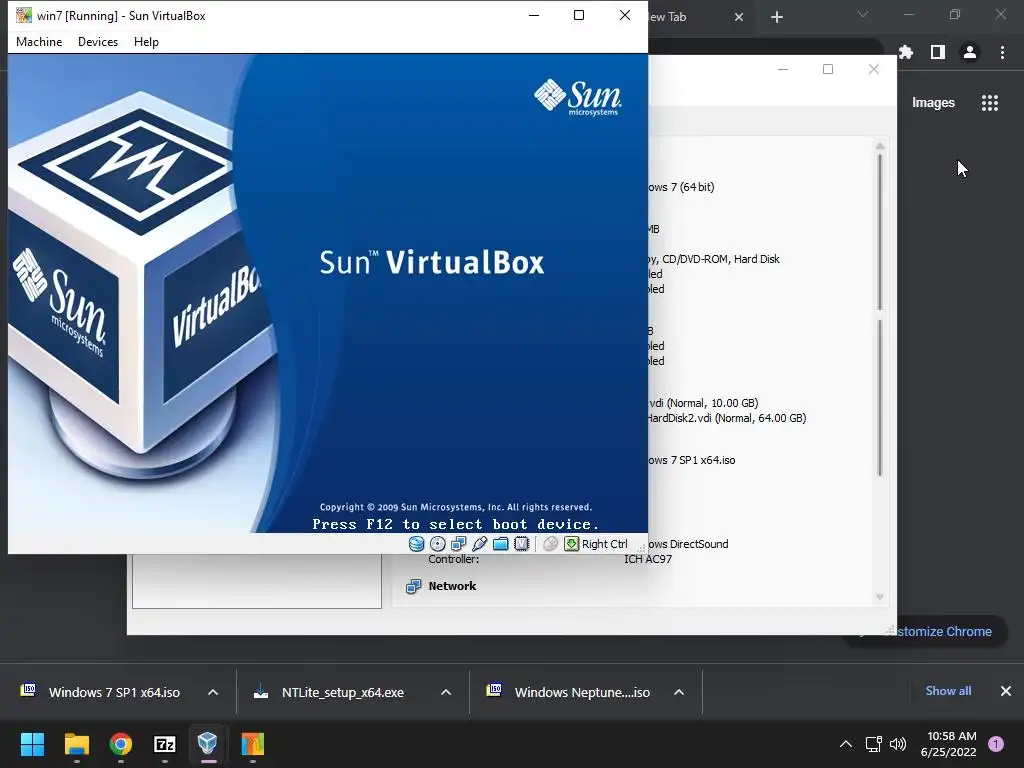Click the Network section icon in details

(x=413, y=586)
